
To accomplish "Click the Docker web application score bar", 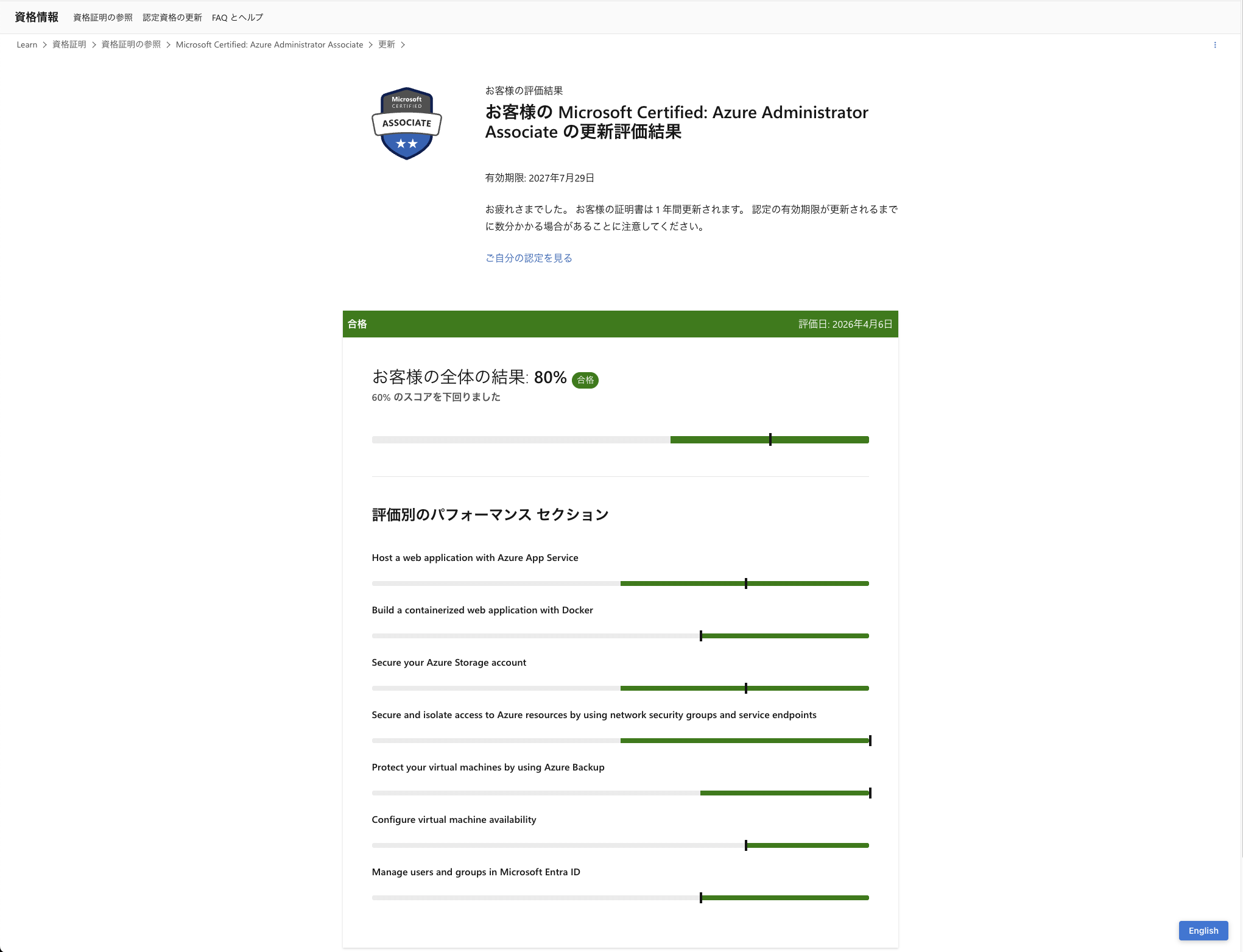I will click(x=620, y=636).
